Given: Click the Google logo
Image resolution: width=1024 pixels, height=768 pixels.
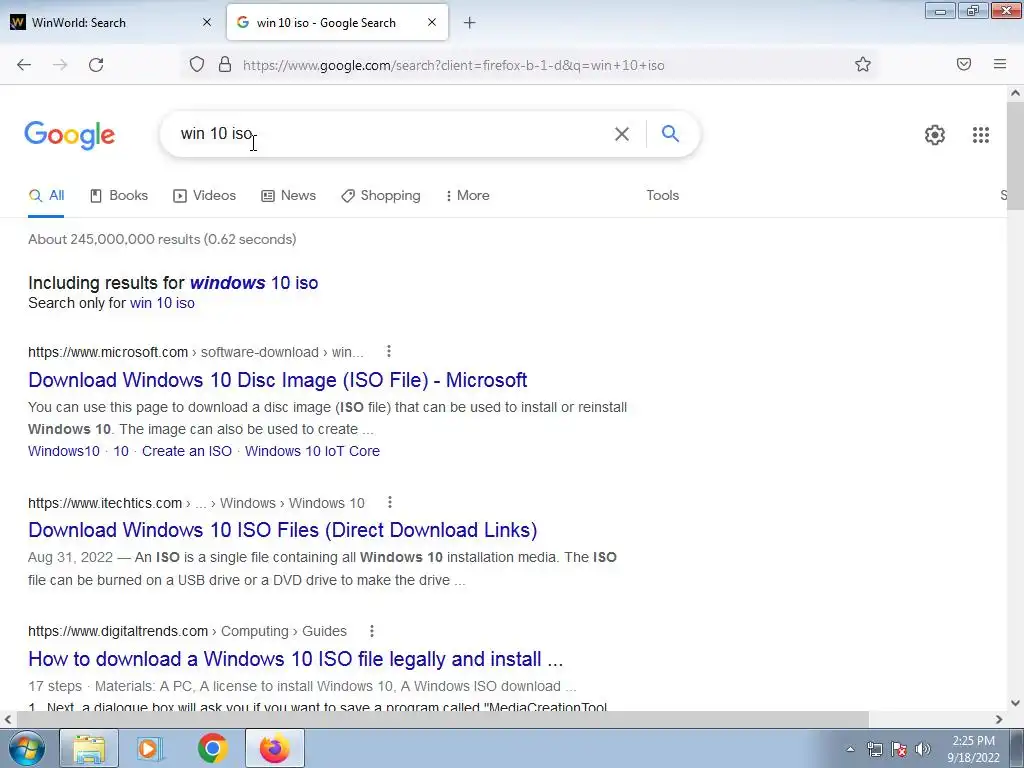Looking at the screenshot, I should (70, 135).
